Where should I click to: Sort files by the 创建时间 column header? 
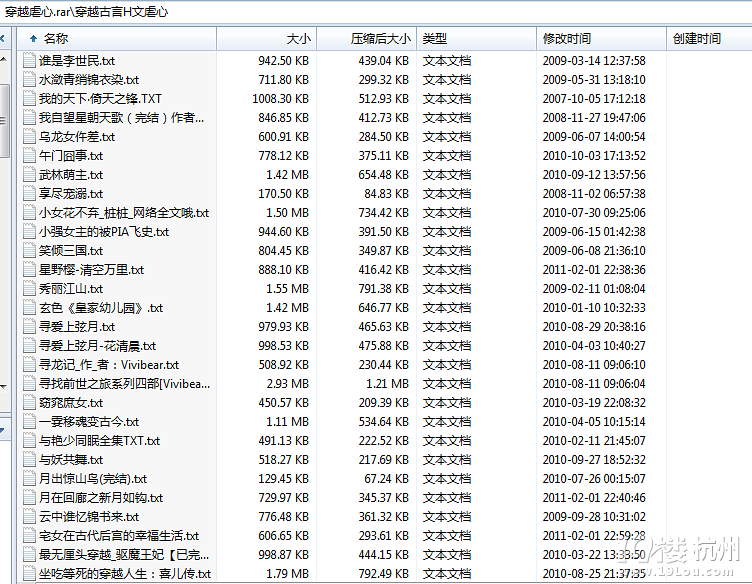coord(709,38)
